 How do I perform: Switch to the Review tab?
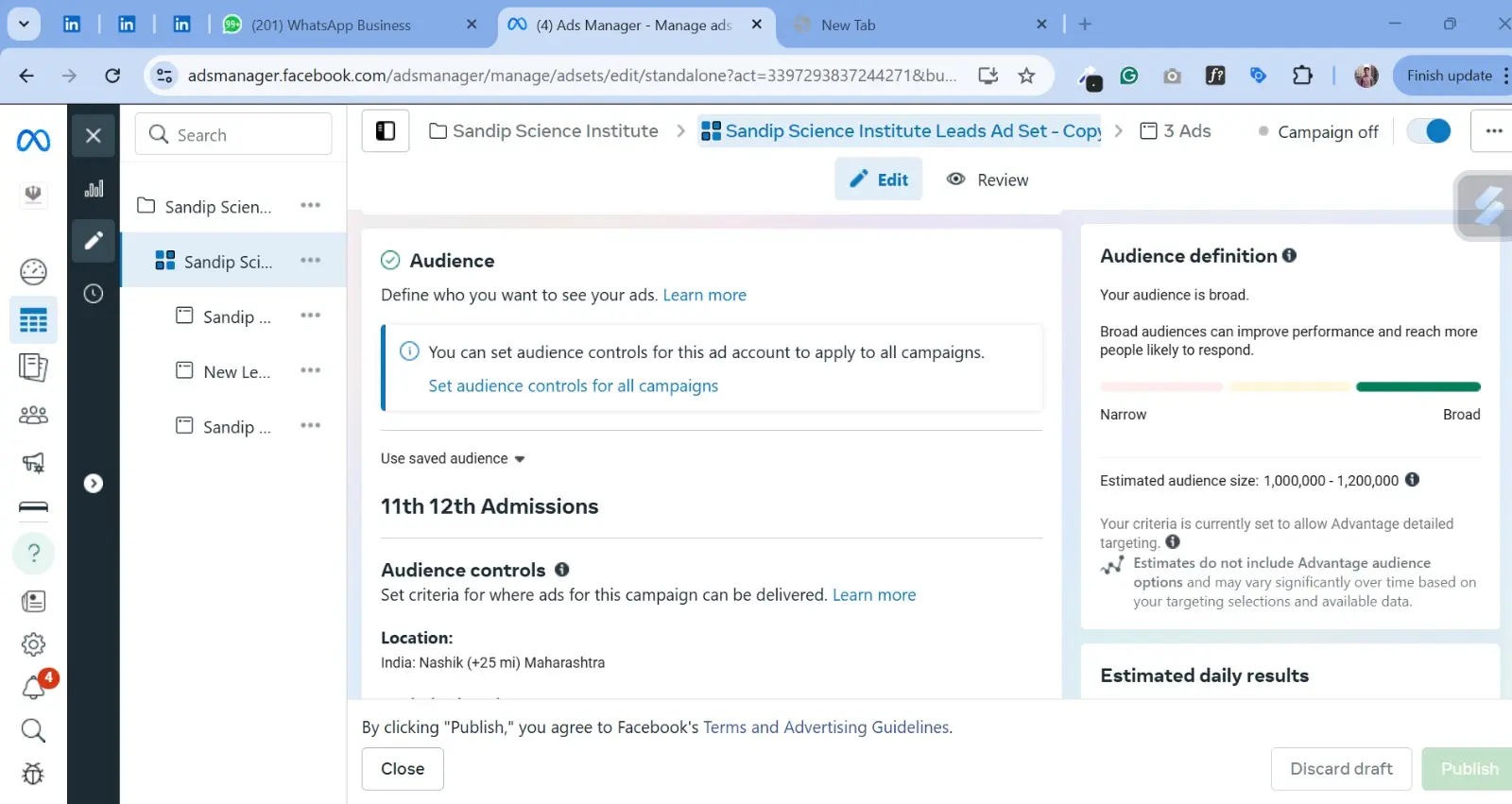(x=988, y=180)
